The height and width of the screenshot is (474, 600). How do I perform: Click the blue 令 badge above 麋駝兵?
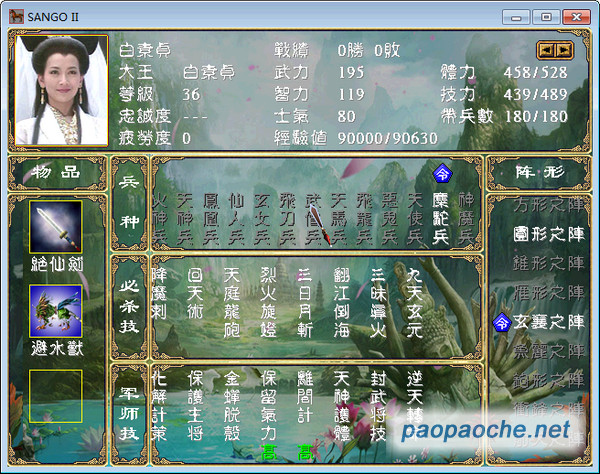click(x=442, y=173)
